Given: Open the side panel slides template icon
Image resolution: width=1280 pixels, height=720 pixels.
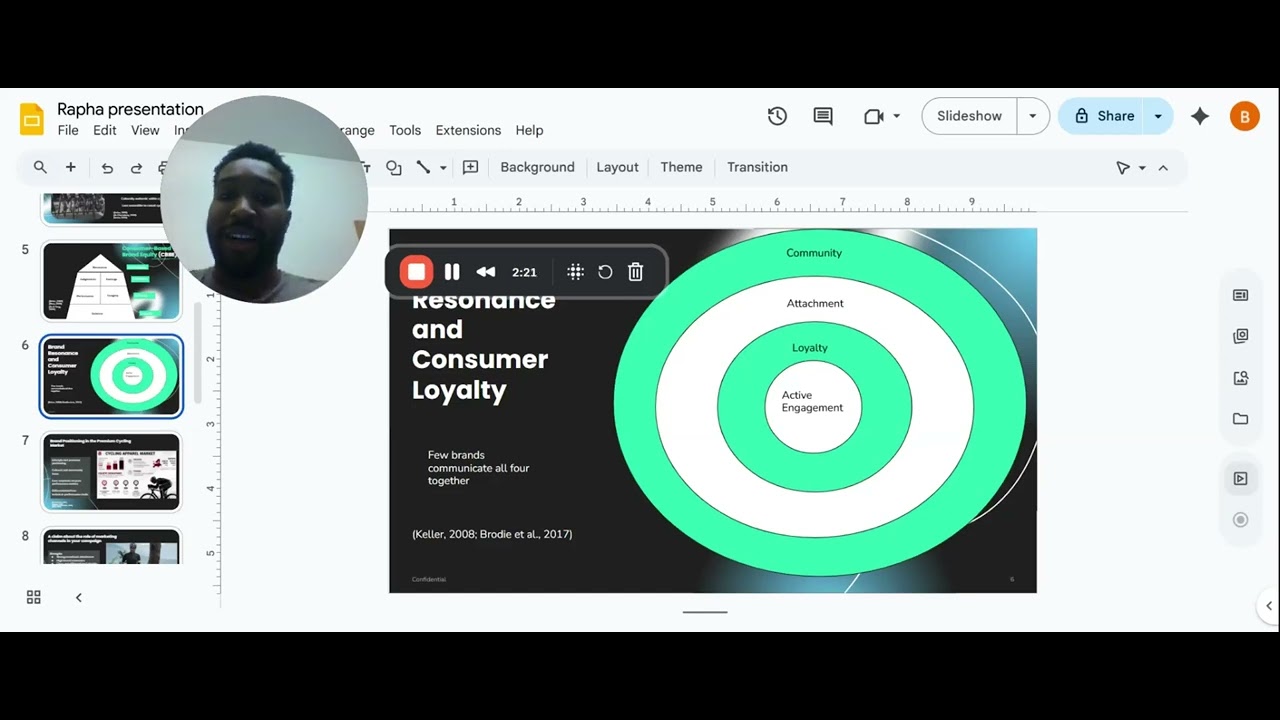Looking at the screenshot, I should (x=1241, y=295).
